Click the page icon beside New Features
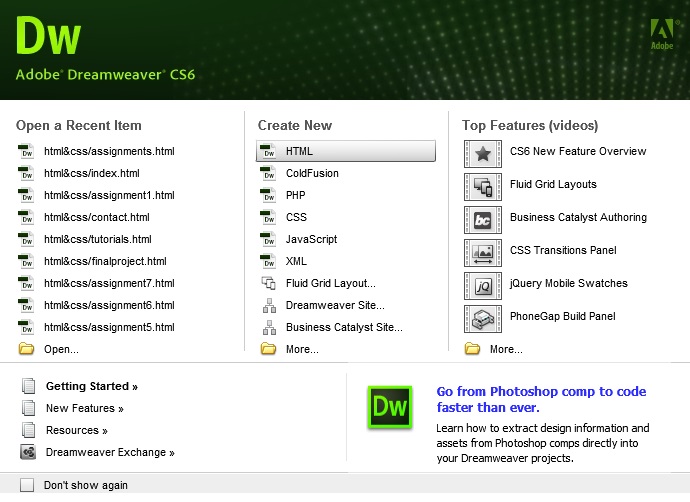 pyautogui.click(x=29, y=408)
